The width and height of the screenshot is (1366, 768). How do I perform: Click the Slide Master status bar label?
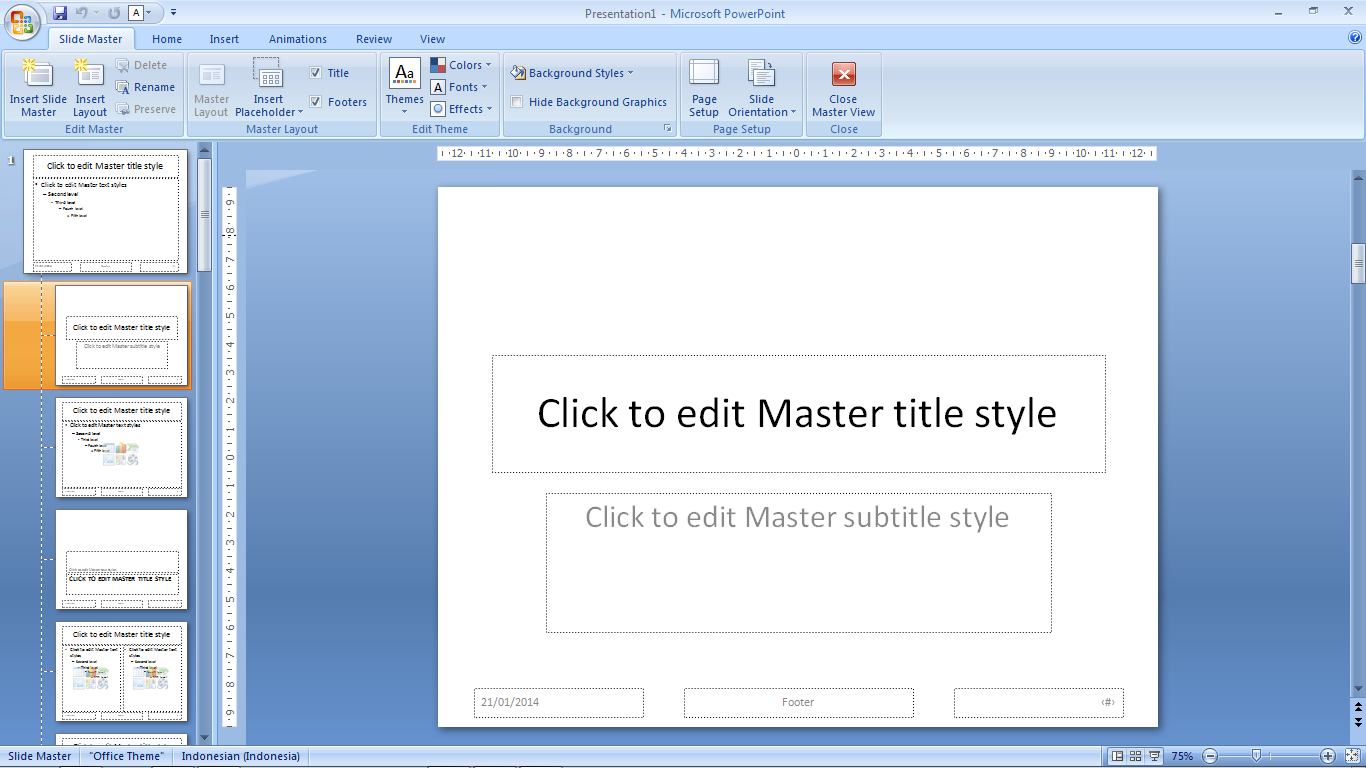(x=40, y=756)
